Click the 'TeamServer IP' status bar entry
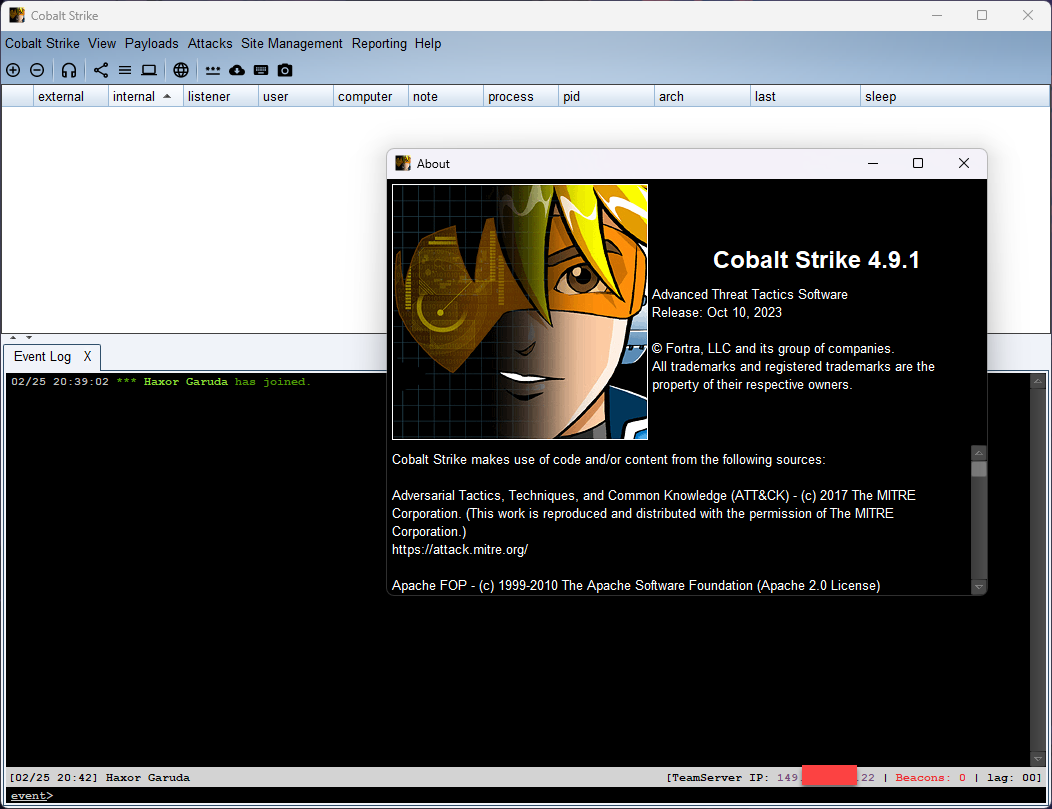 click(x=770, y=777)
